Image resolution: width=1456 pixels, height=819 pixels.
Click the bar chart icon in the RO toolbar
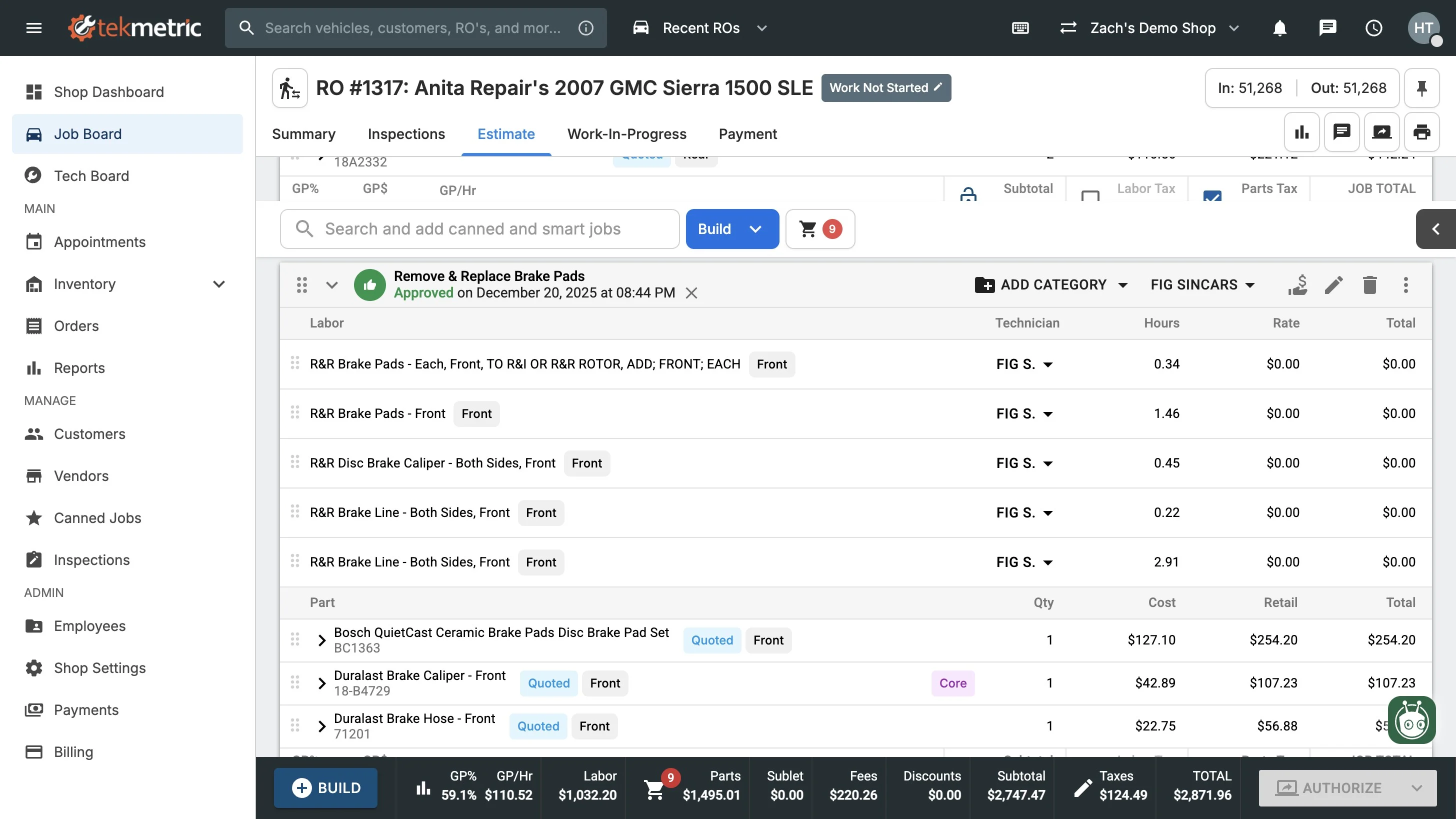[x=1301, y=132]
